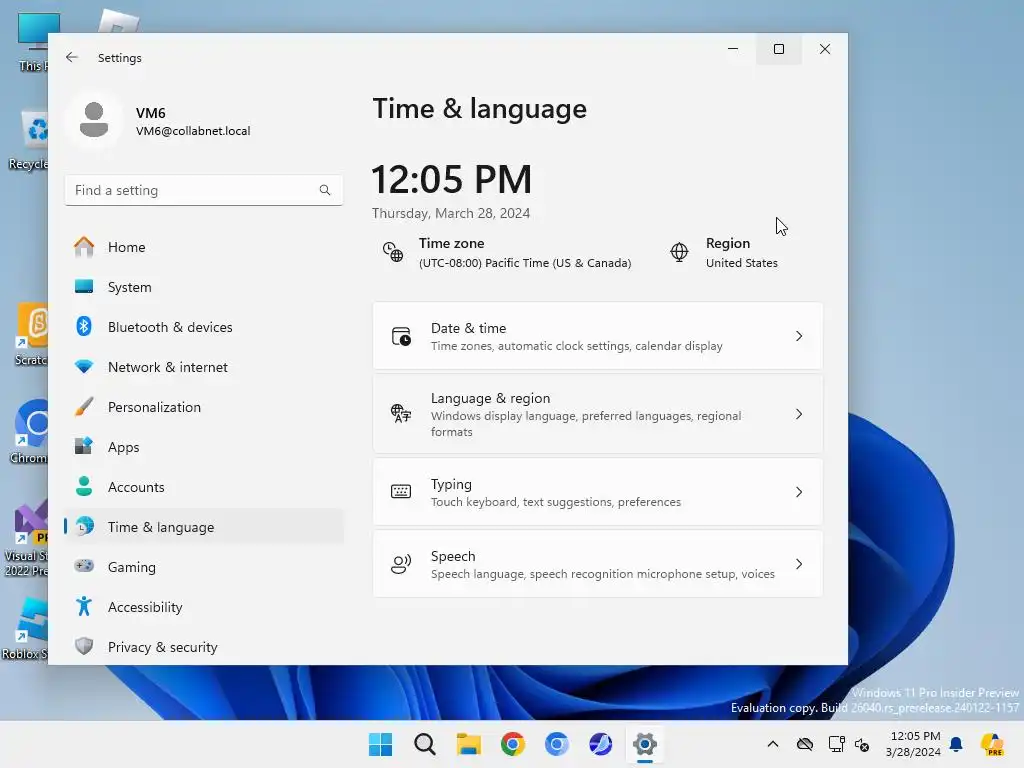Maximize the Settings window

[x=778, y=49]
